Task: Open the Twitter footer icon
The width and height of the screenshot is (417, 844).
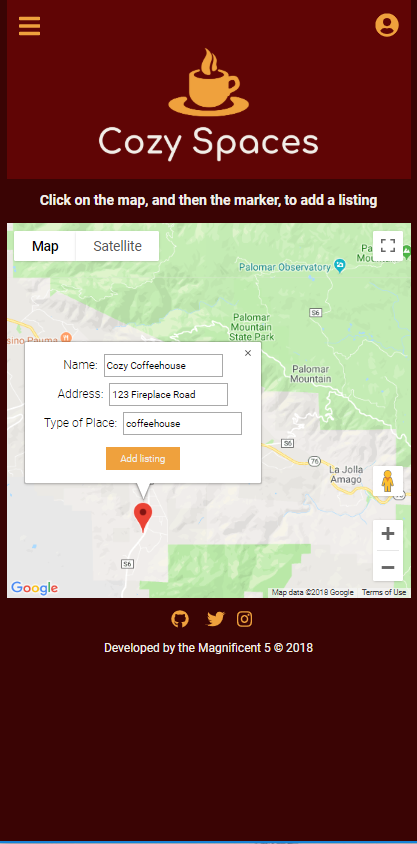Action: 215,619
